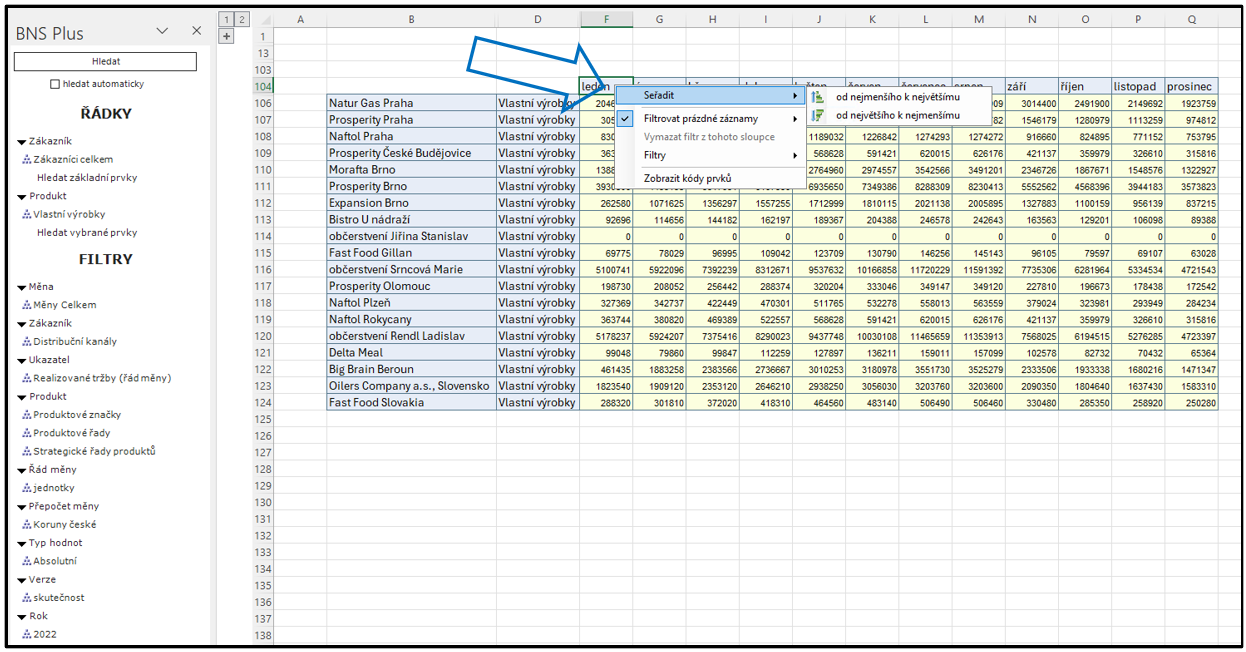Click the Bistro U nádraží cell
Image resolution: width=1246 pixels, height=652 pixels.
(x=411, y=219)
